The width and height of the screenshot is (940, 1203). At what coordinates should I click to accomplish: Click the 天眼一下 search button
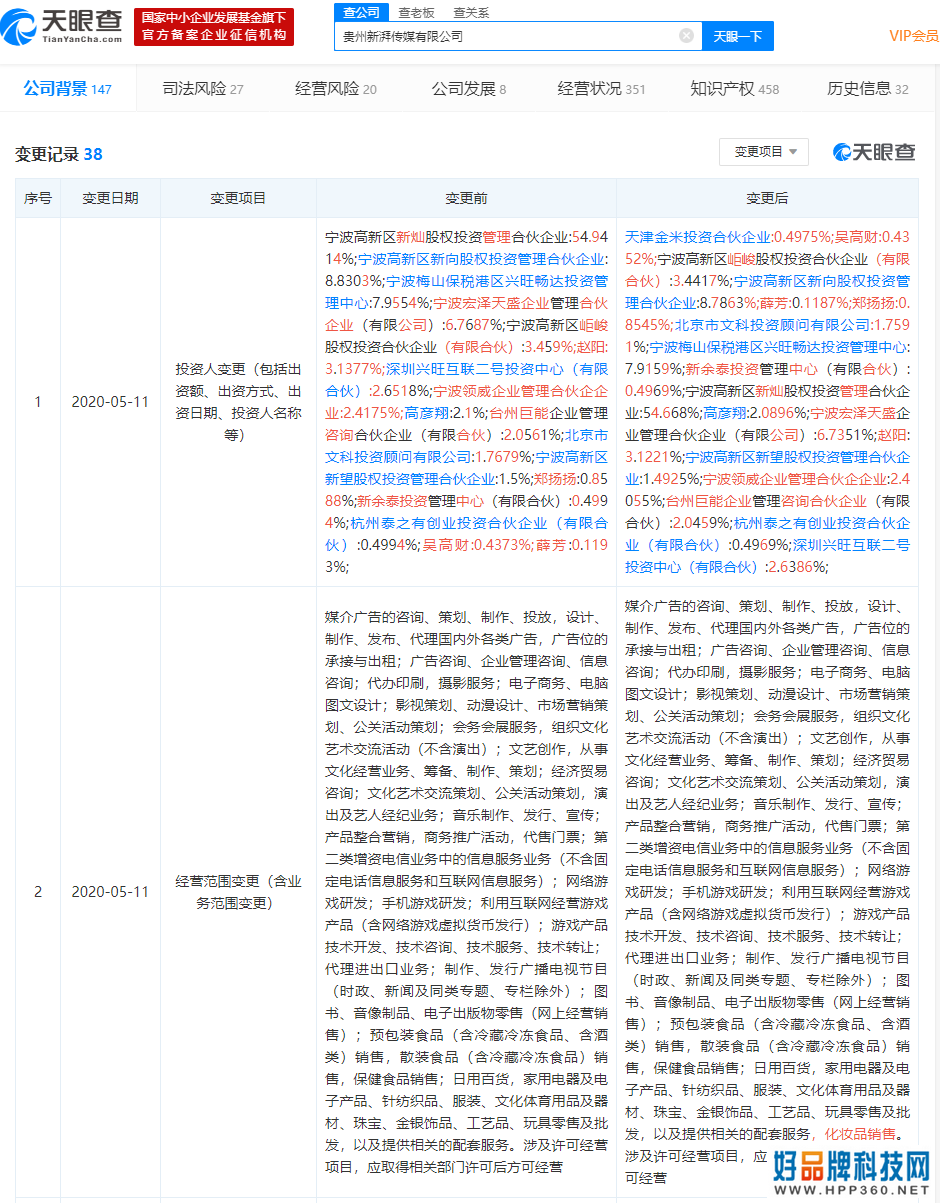738,36
